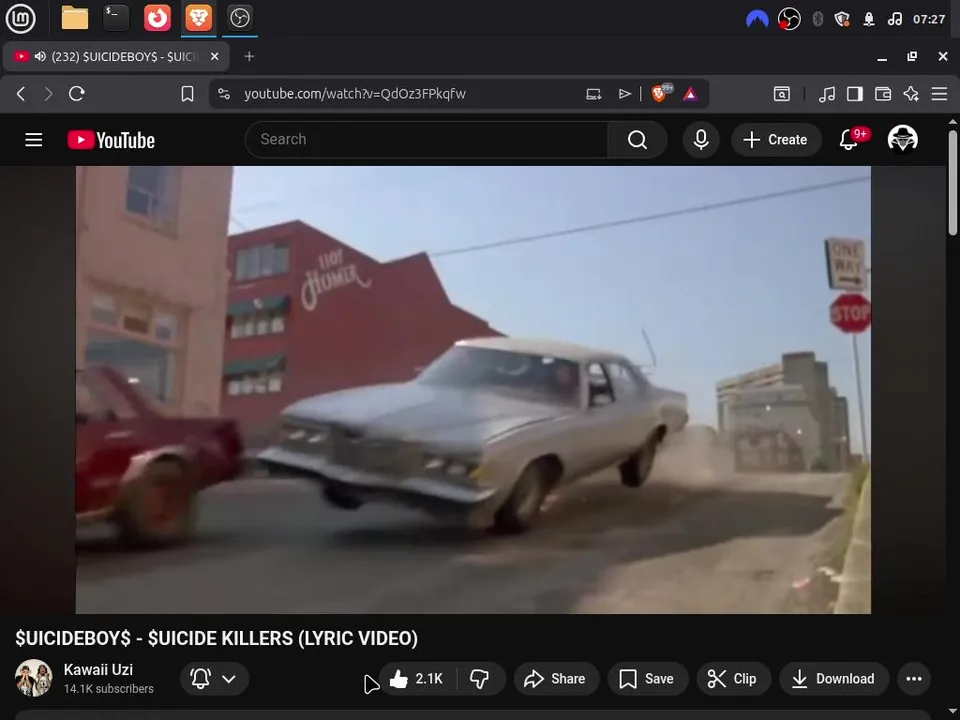Create a Clip of the video
Screen dimensions: 960x720
(x=732, y=678)
